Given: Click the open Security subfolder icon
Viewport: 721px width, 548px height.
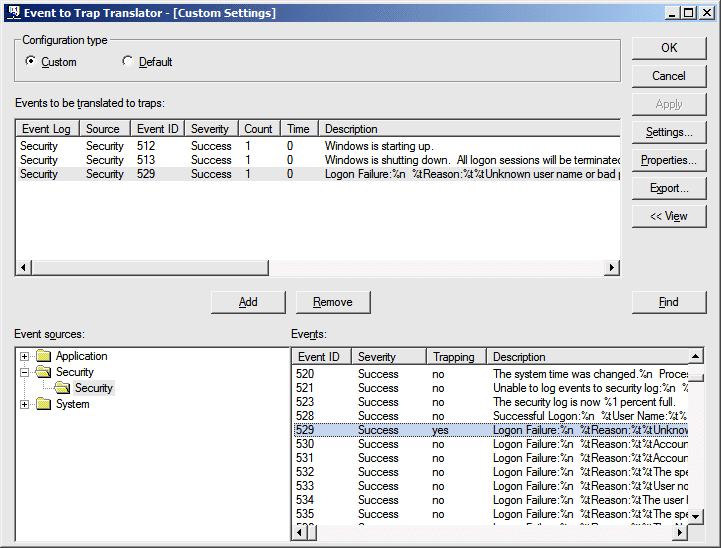Looking at the screenshot, I should pos(62,388).
